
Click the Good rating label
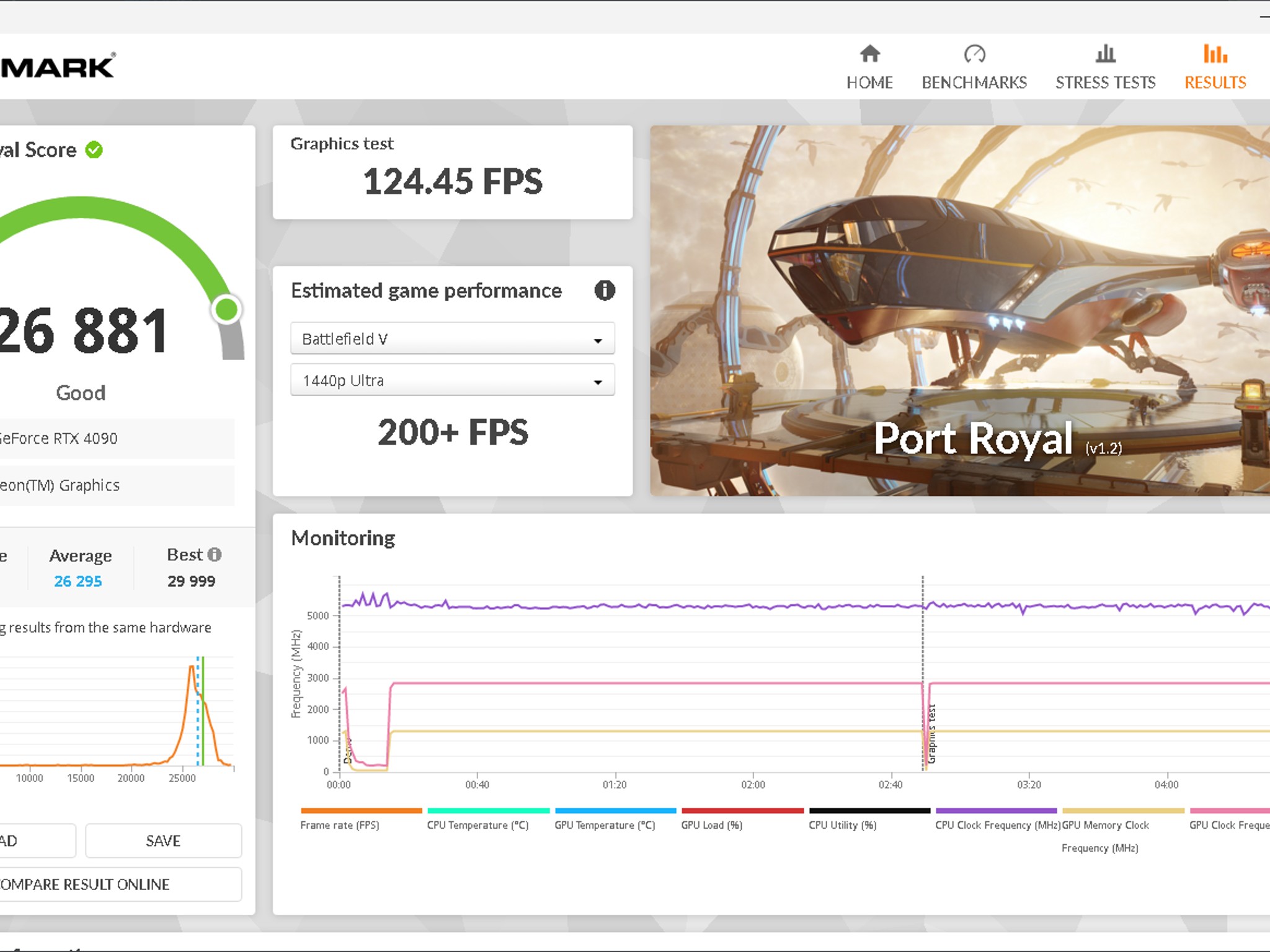pos(81,393)
